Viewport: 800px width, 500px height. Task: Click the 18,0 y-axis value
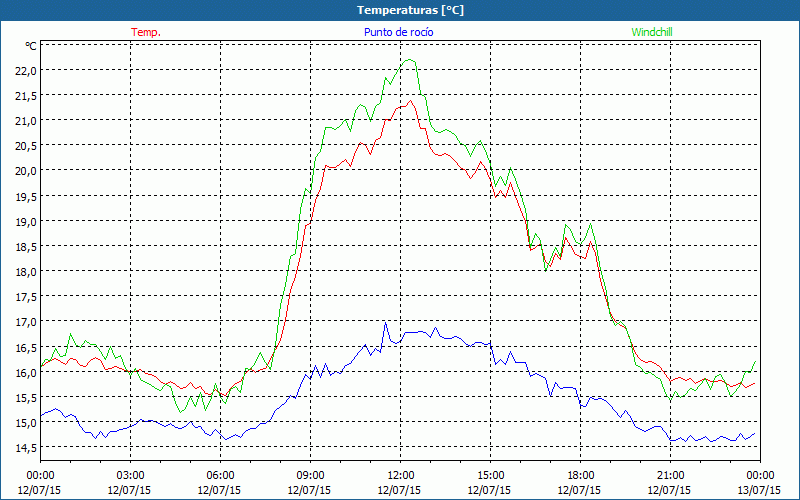pyautogui.click(x=26, y=272)
